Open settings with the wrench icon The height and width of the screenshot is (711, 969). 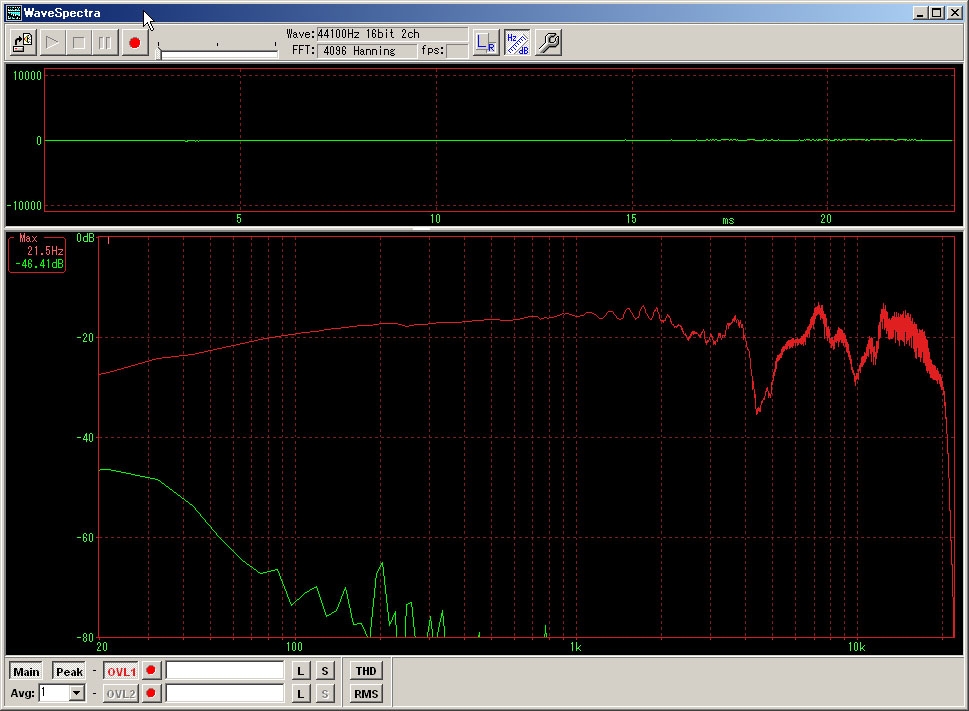(x=548, y=43)
